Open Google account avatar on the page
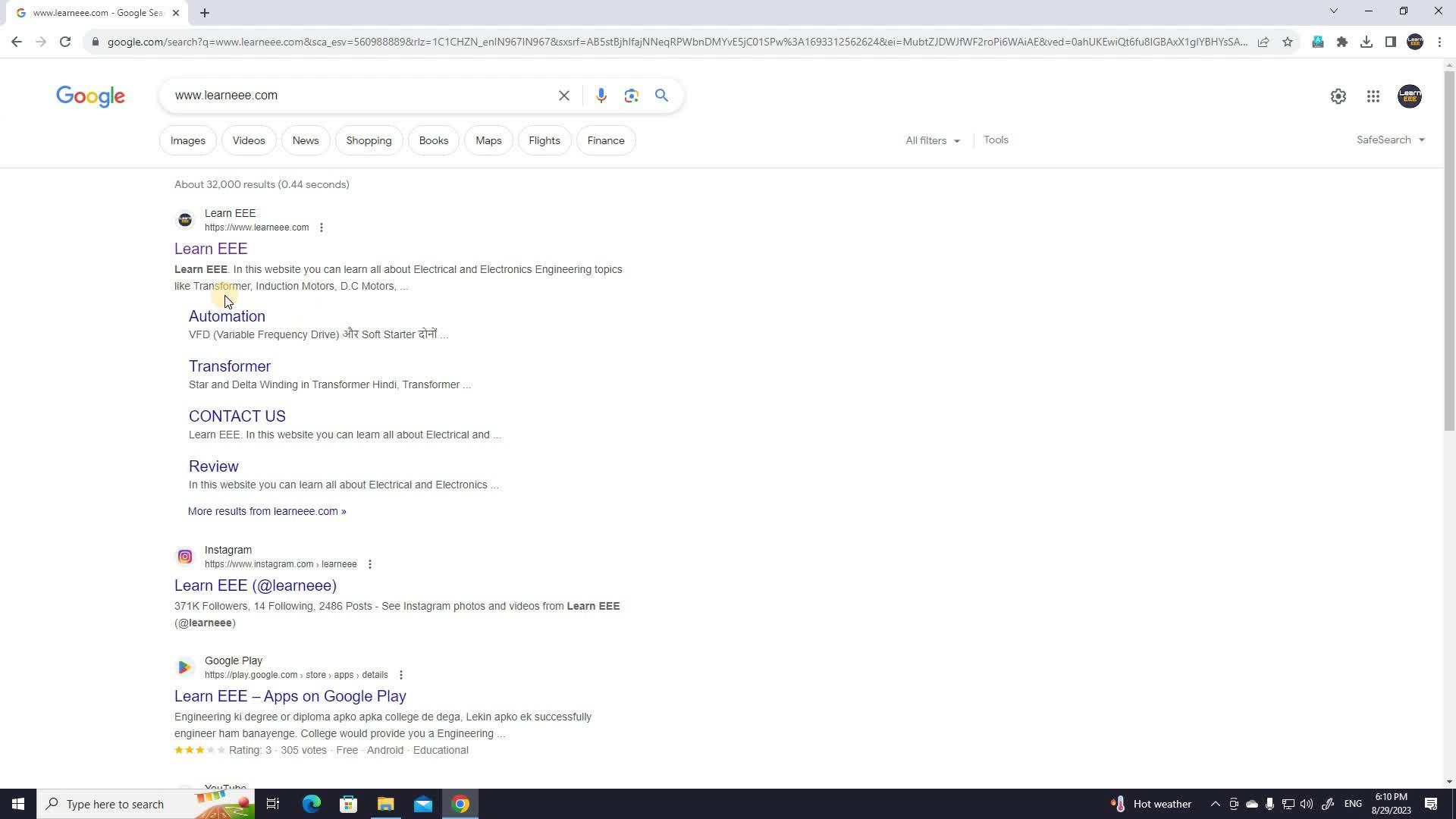 point(1410,96)
